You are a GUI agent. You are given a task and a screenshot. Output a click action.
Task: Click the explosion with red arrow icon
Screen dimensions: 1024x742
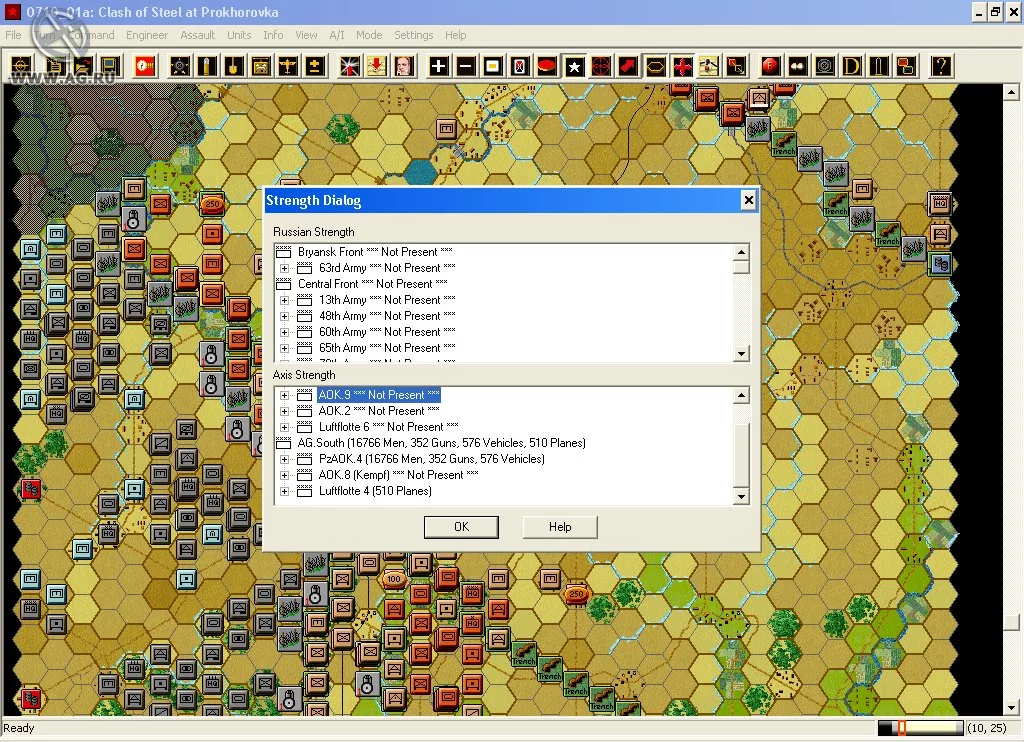[350, 66]
